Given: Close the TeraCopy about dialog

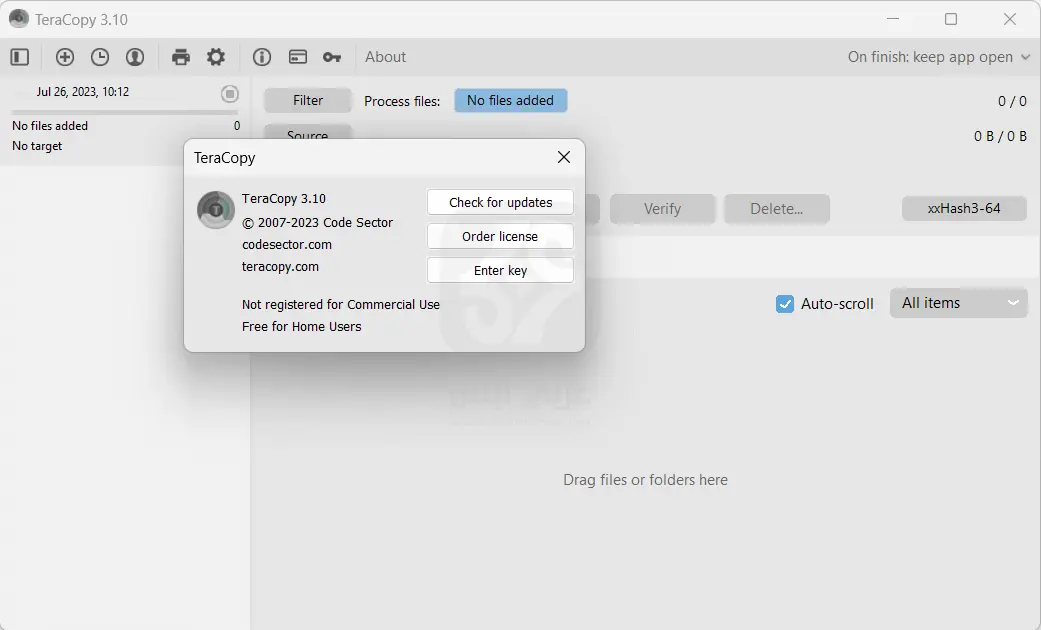Looking at the screenshot, I should pyautogui.click(x=564, y=157).
